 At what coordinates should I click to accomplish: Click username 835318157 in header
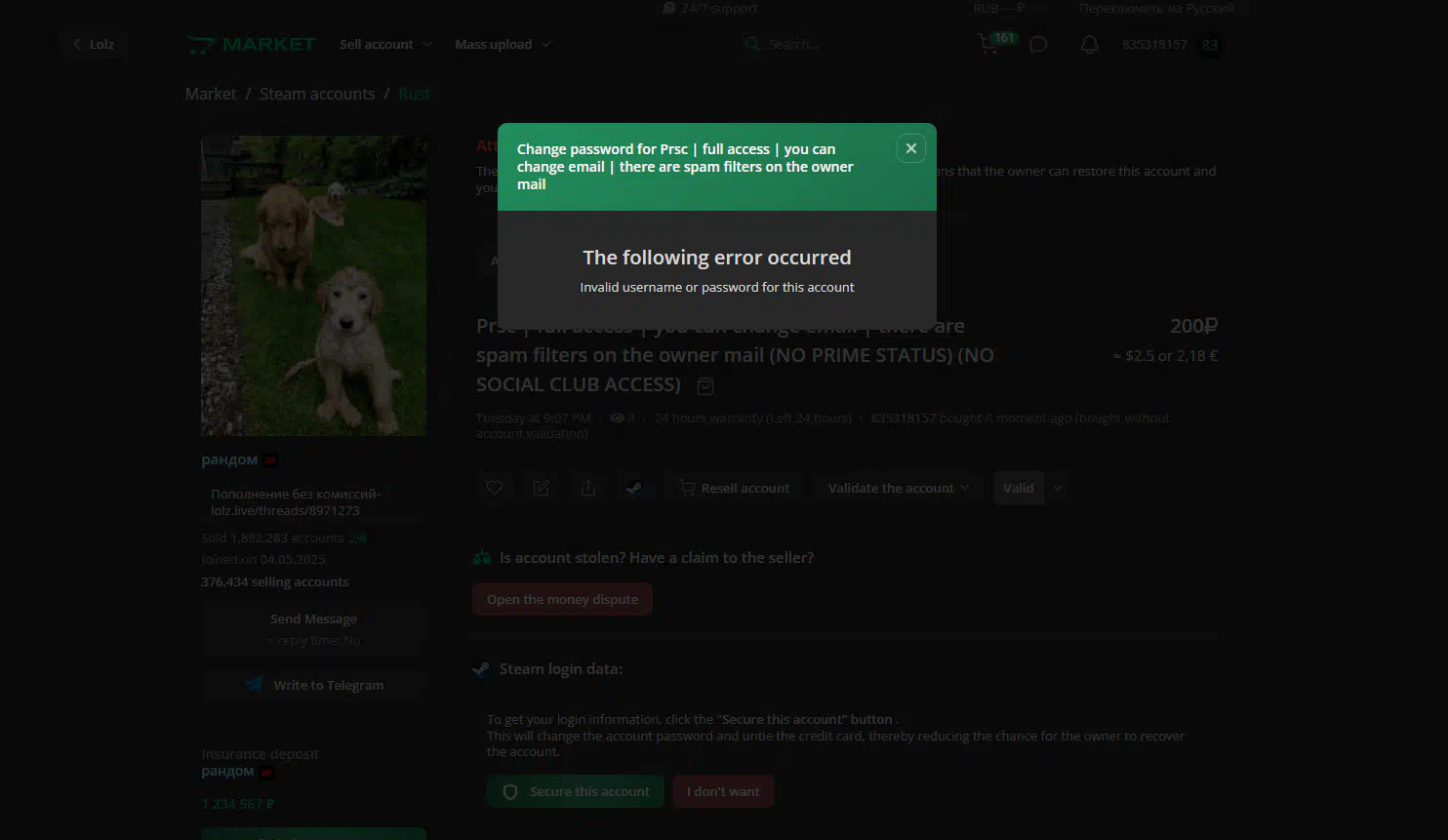pos(1154,45)
